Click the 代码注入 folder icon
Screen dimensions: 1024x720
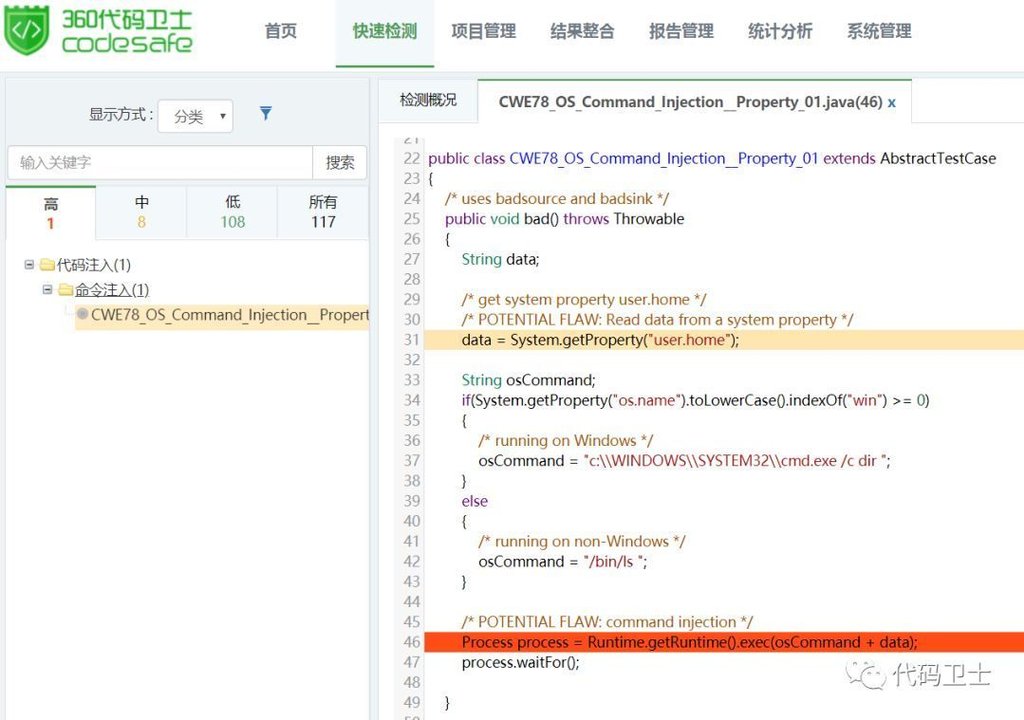tap(47, 265)
